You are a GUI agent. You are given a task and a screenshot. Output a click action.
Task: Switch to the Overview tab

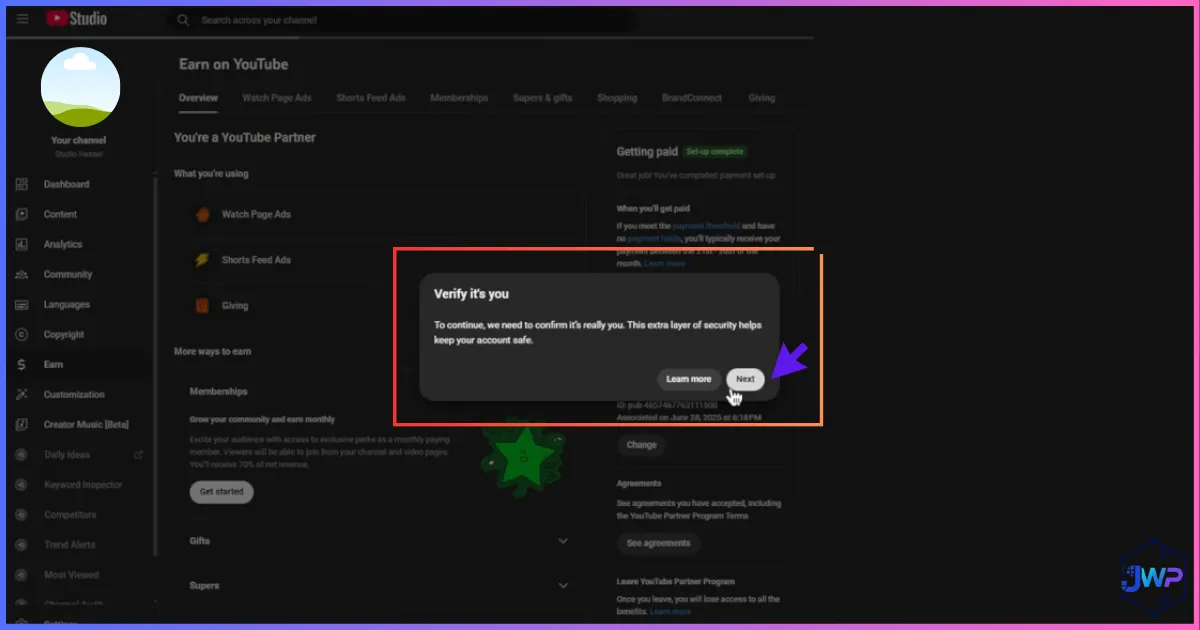click(x=198, y=98)
